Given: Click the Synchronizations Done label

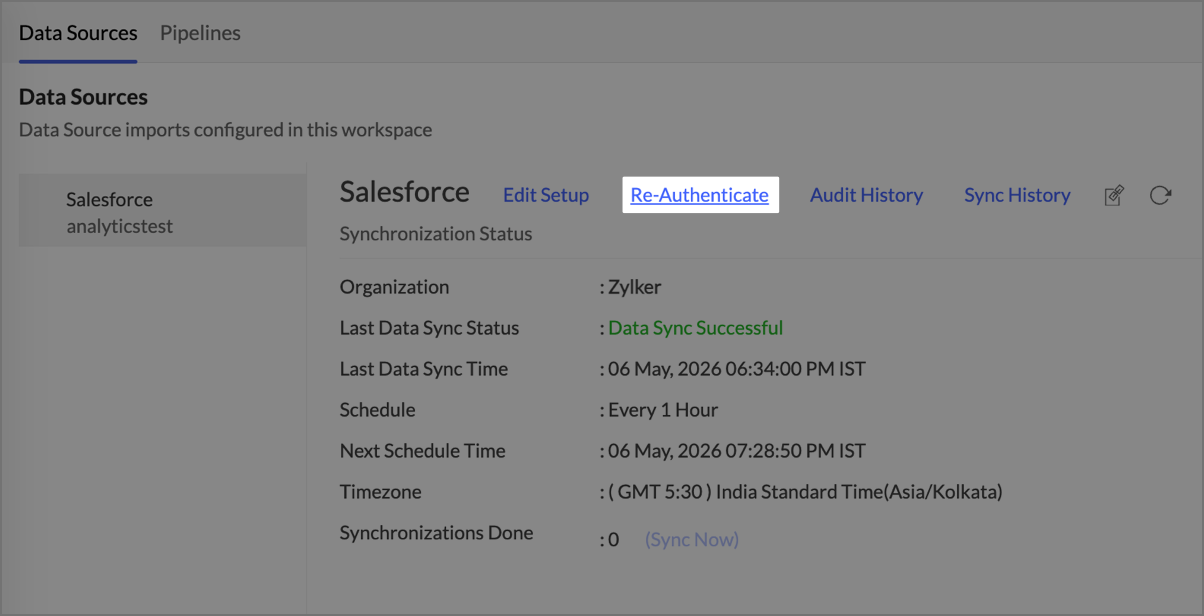Looking at the screenshot, I should pos(436,533).
